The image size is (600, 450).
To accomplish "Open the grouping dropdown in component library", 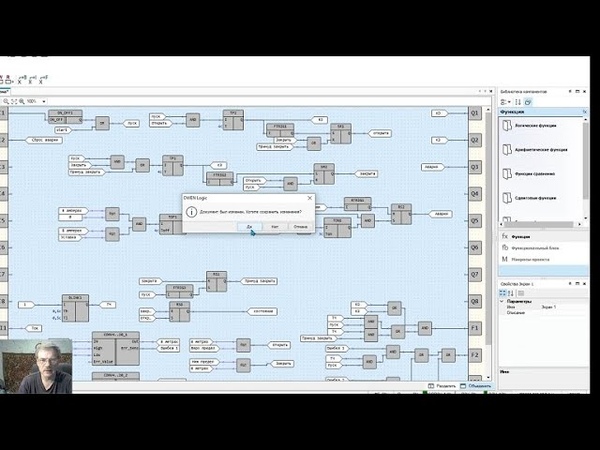I will coord(505,102).
